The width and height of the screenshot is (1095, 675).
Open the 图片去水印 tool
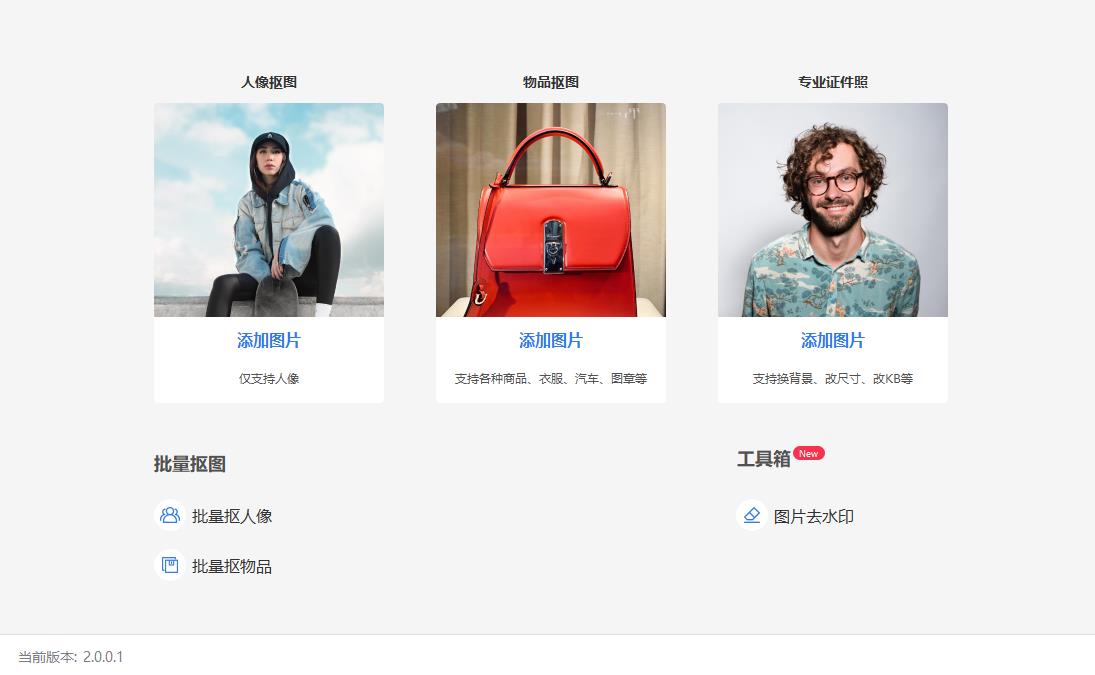pos(814,516)
